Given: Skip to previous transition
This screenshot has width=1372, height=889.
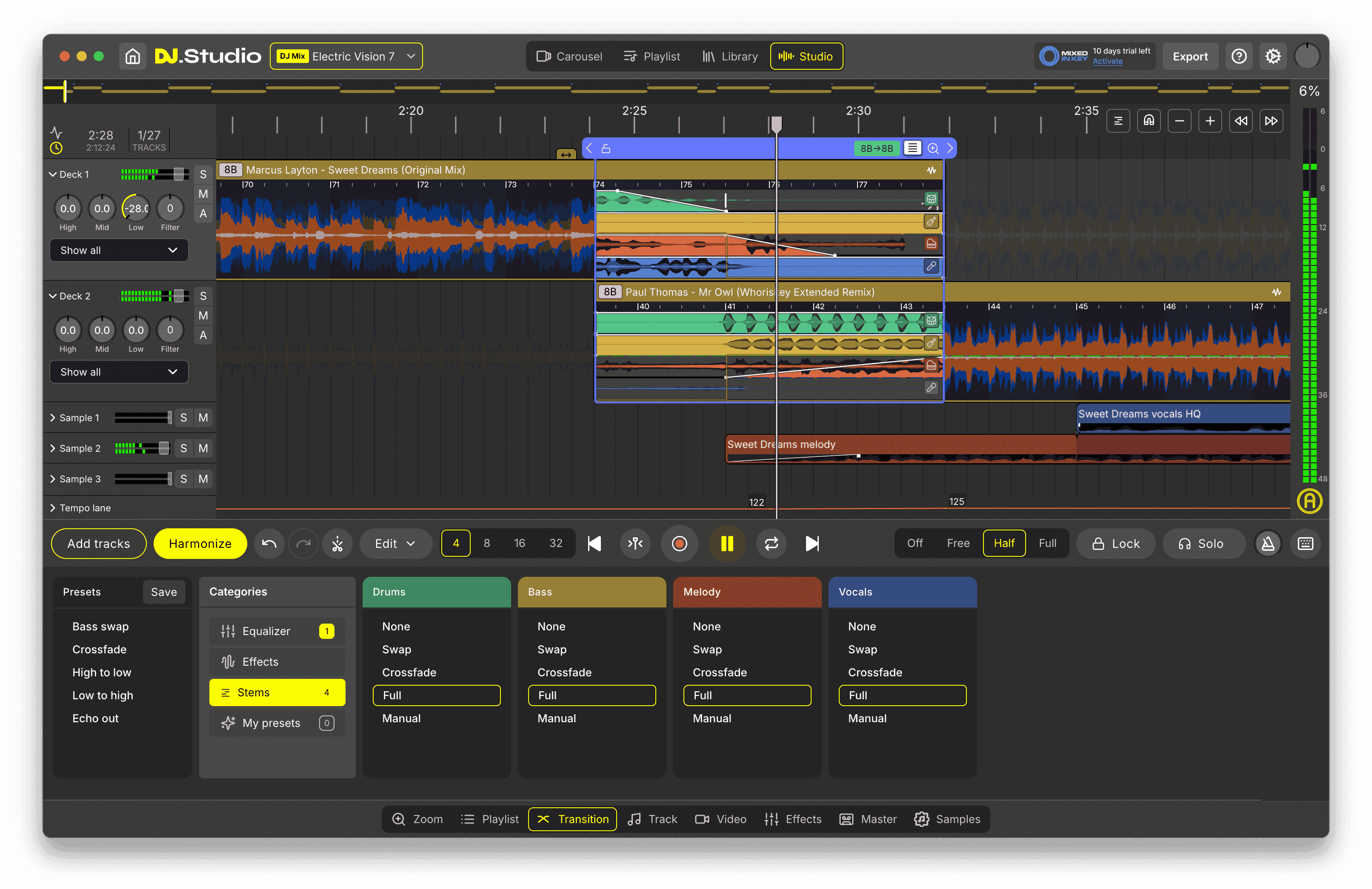Looking at the screenshot, I should (595, 543).
